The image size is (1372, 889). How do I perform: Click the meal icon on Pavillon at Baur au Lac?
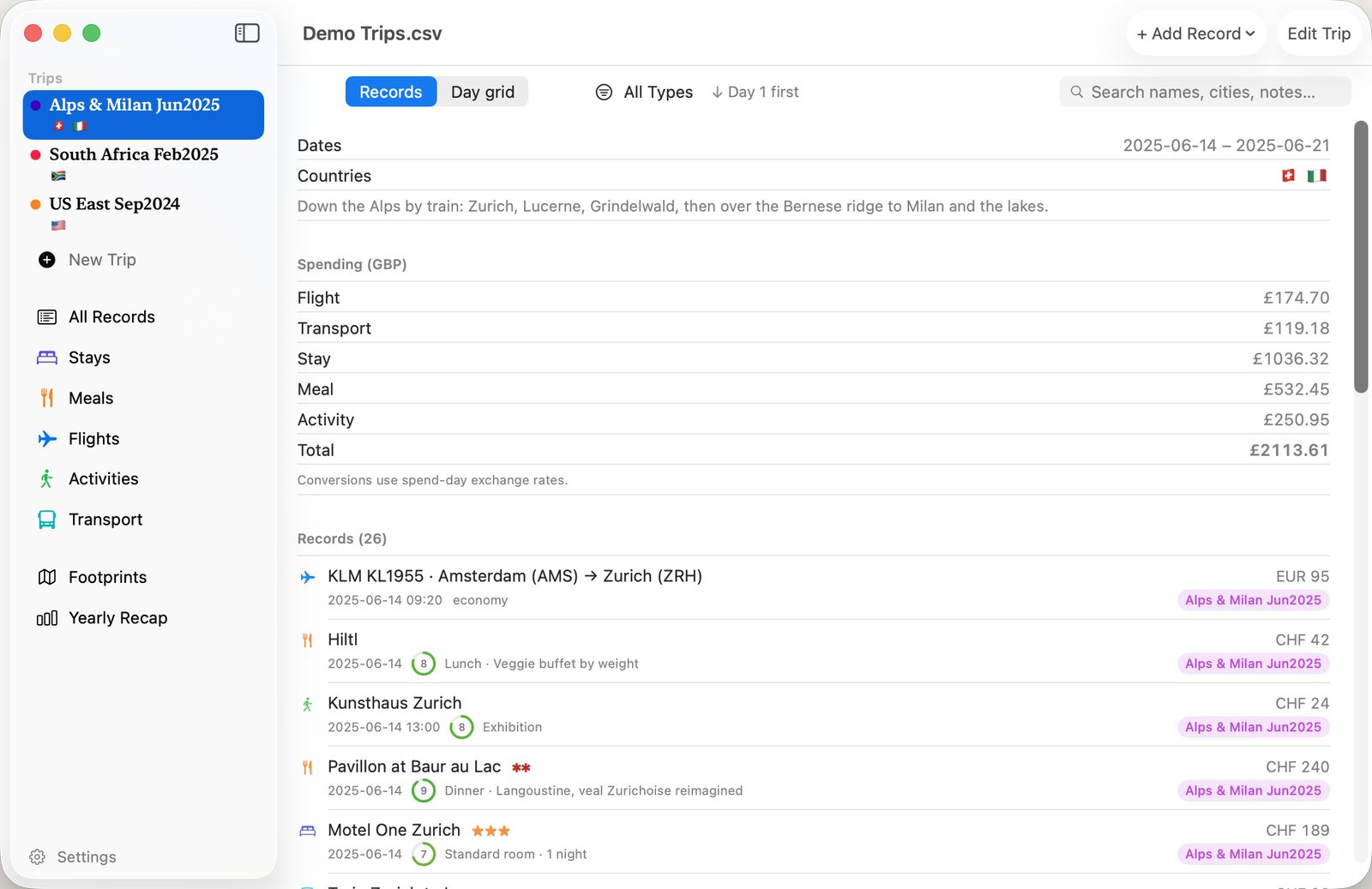(308, 768)
